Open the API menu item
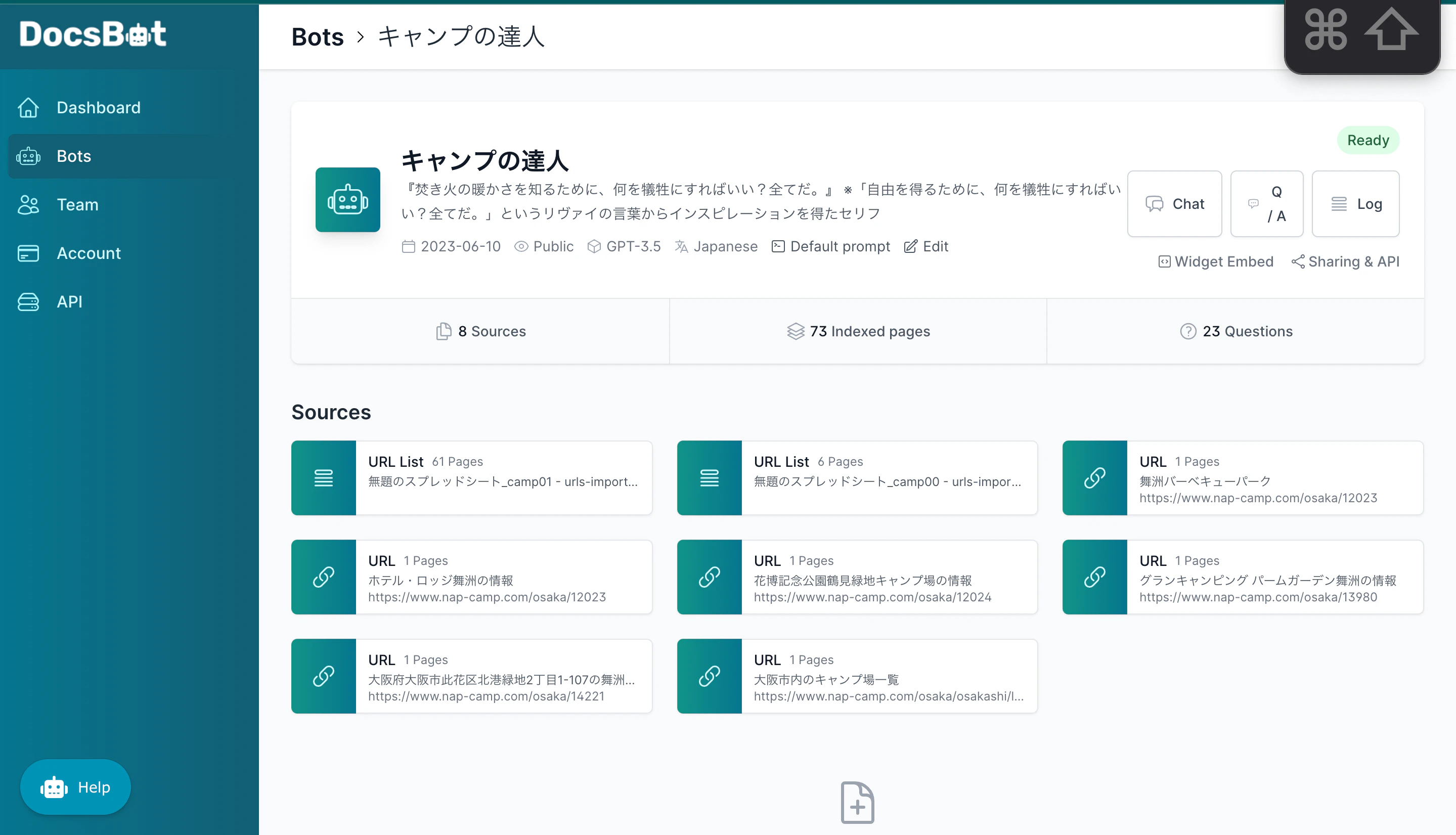Screen dimensions: 1456x835 (129, 301)
